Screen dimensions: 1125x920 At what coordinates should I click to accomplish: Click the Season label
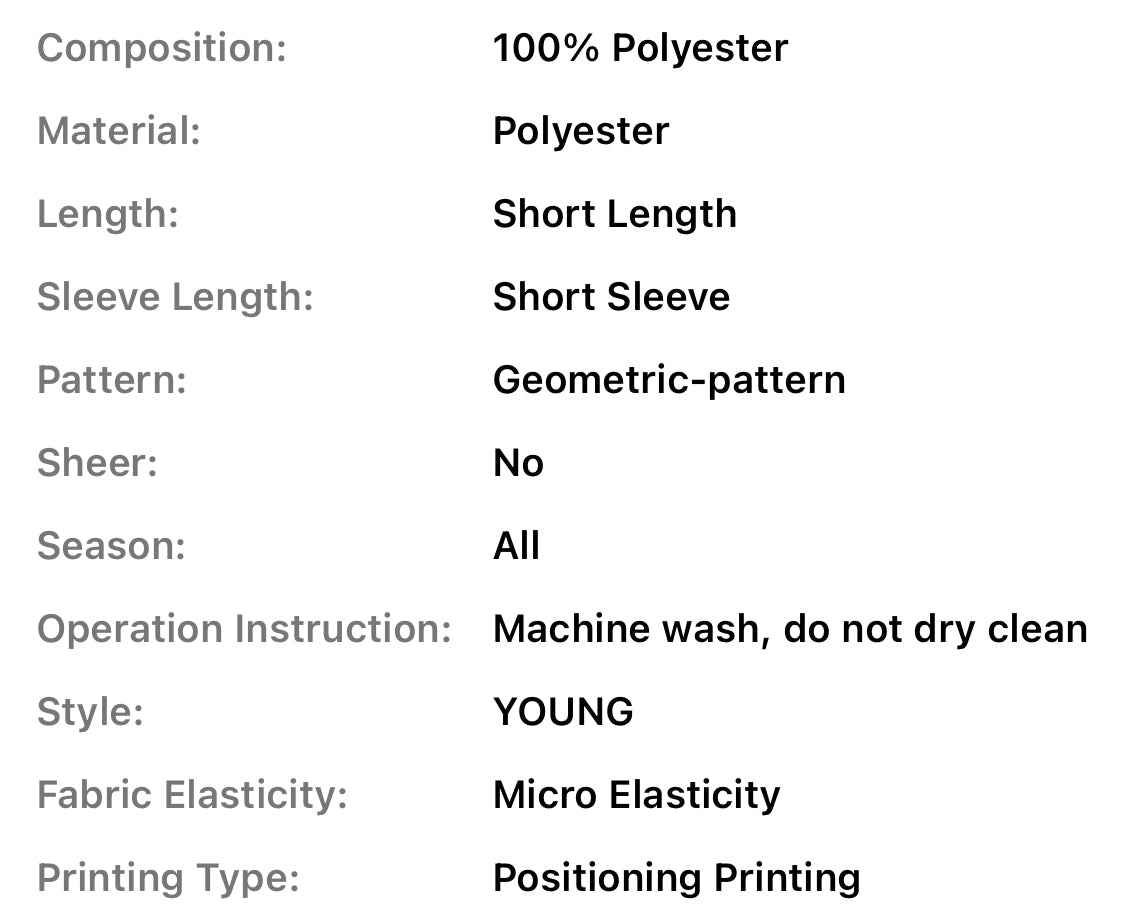point(111,546)
